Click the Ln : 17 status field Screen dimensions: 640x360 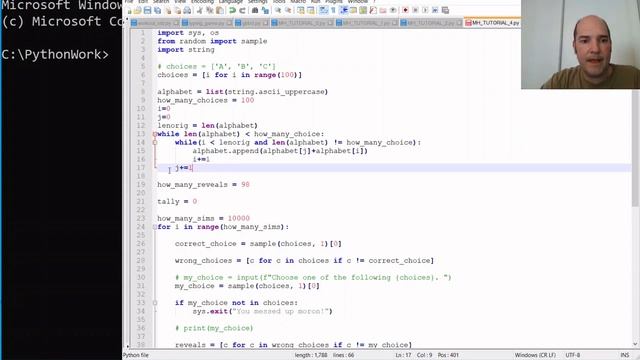403,355
